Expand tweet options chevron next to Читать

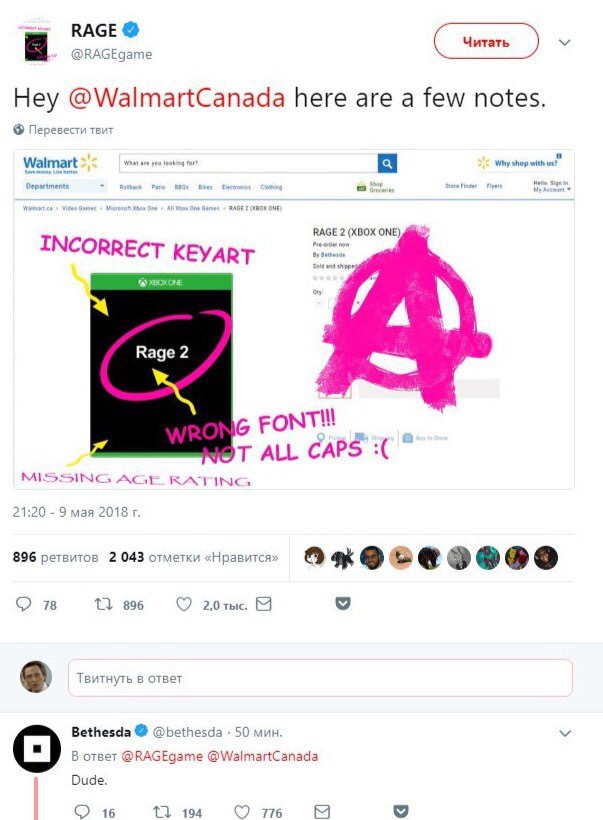tap(565, 43)
